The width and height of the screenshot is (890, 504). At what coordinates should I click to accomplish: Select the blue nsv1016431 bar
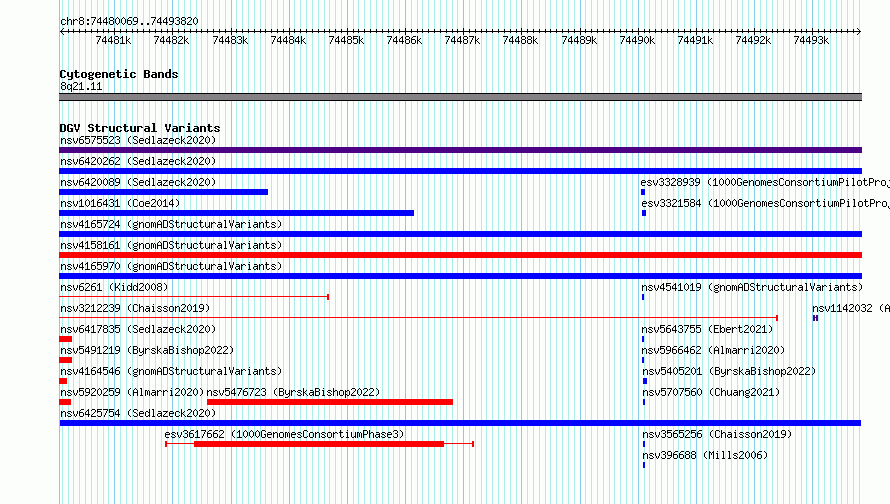click(x=237, y=213)
